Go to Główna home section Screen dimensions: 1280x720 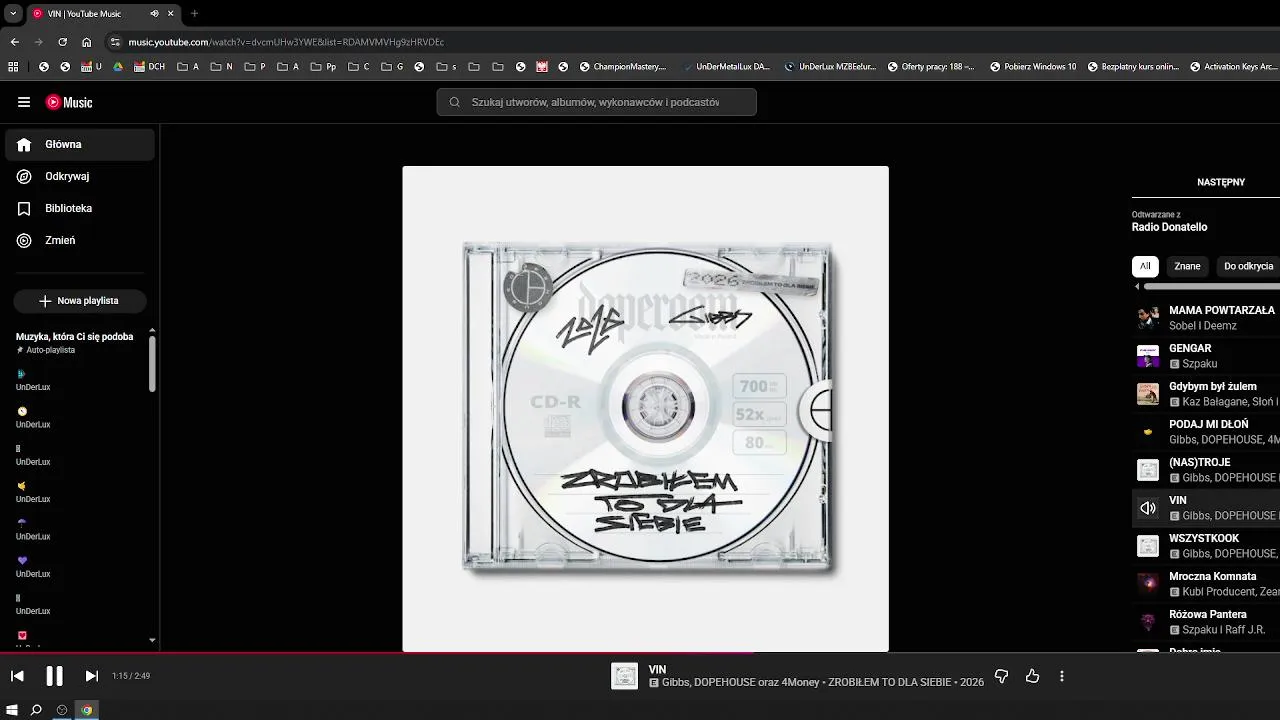[x=80, y=144]
